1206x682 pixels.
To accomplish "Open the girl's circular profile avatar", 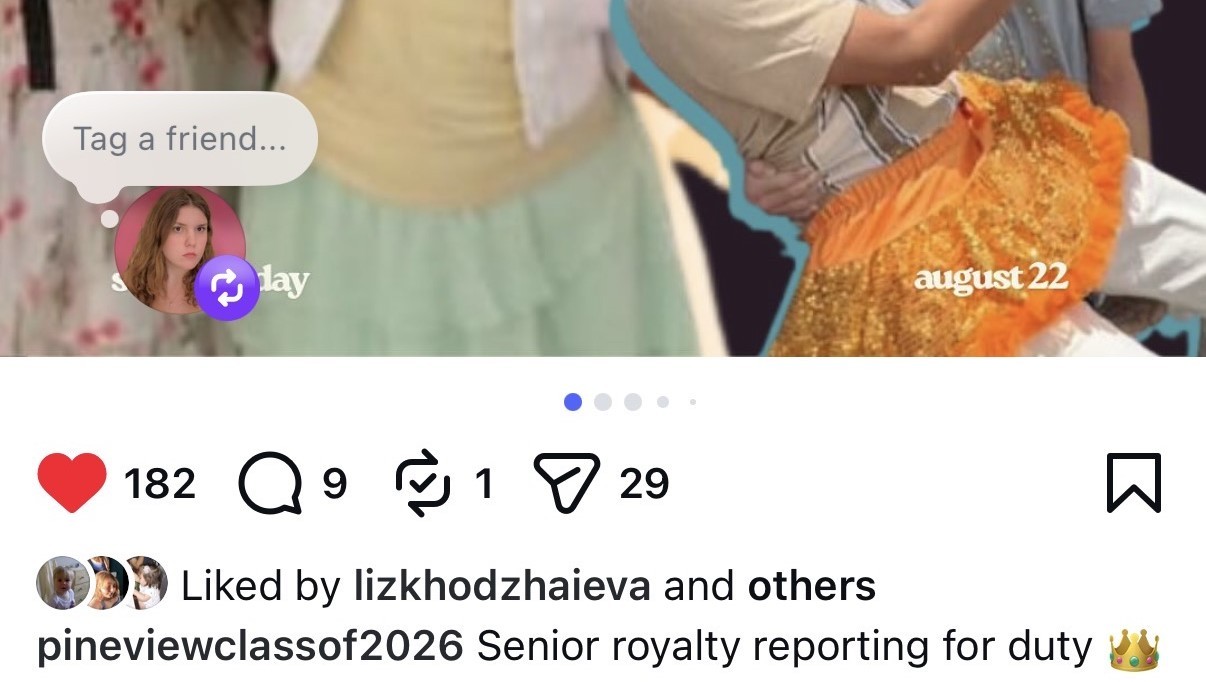I will point(180,250).
